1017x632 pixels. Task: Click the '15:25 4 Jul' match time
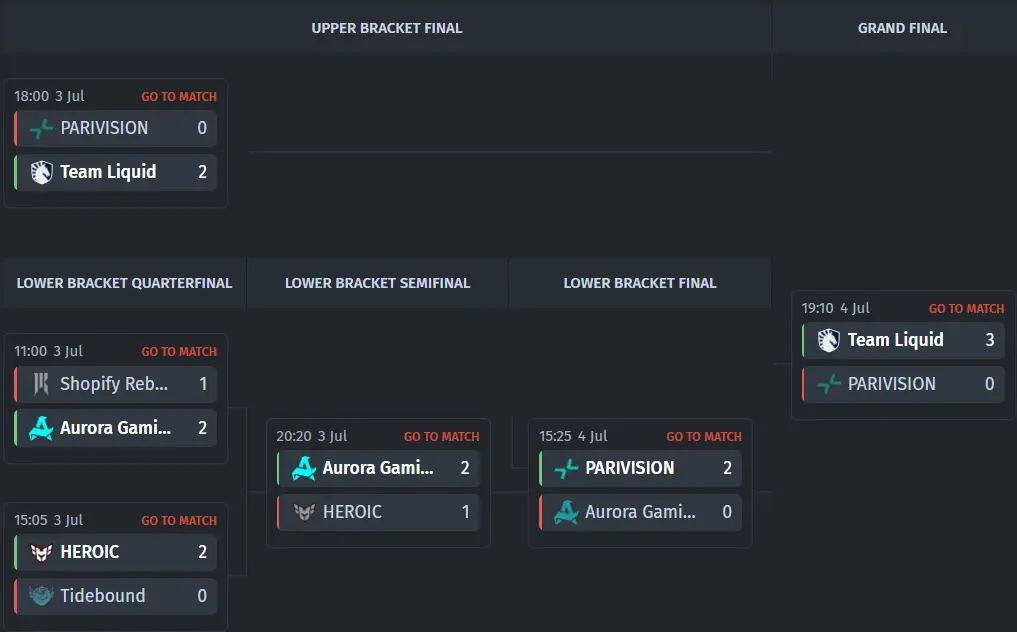click(x=573, y=437)
